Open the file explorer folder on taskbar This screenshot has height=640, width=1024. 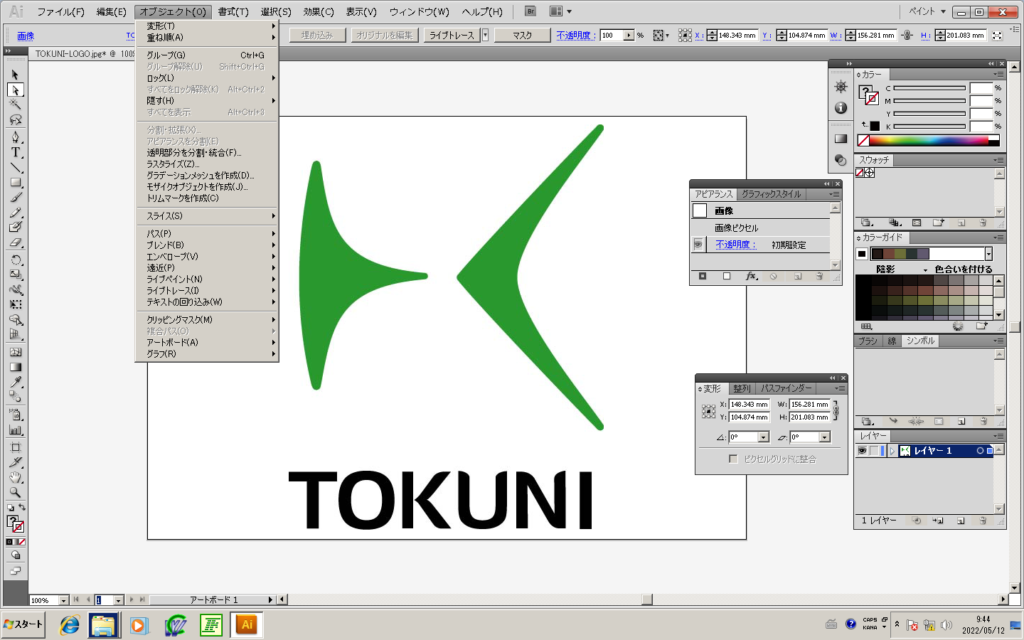click(x=103, y=625)
